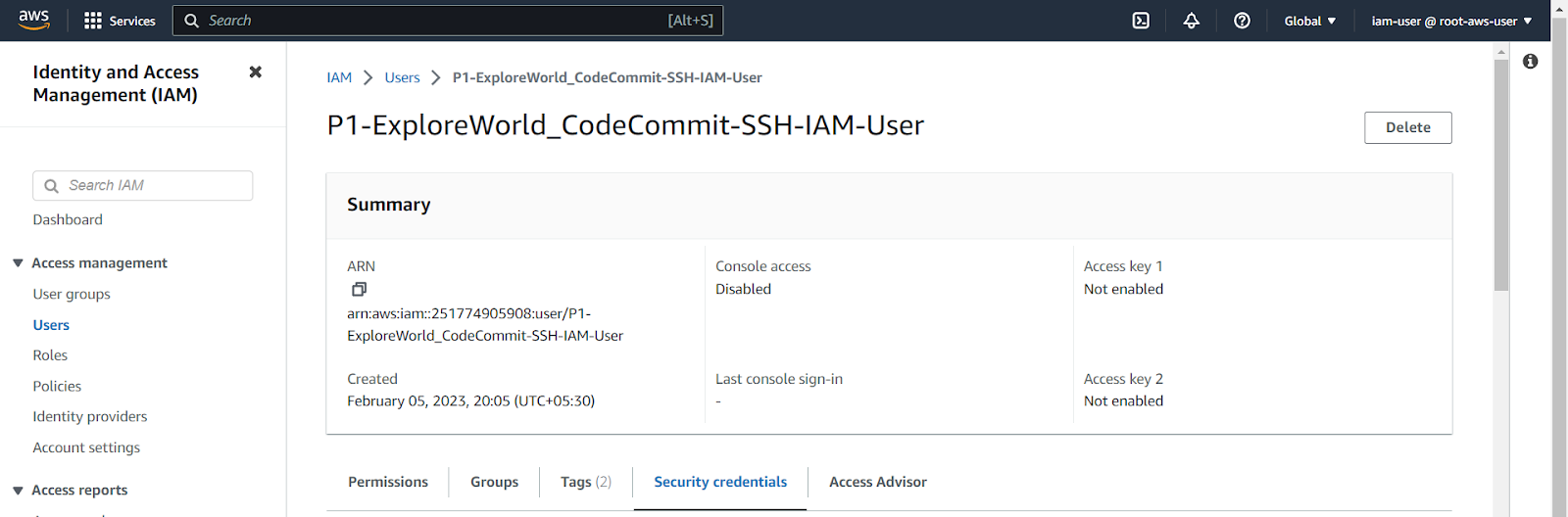Open User groups in sidebar
Image resolution: width=1568 pixels, height=517 pixels.
(72, 294)
